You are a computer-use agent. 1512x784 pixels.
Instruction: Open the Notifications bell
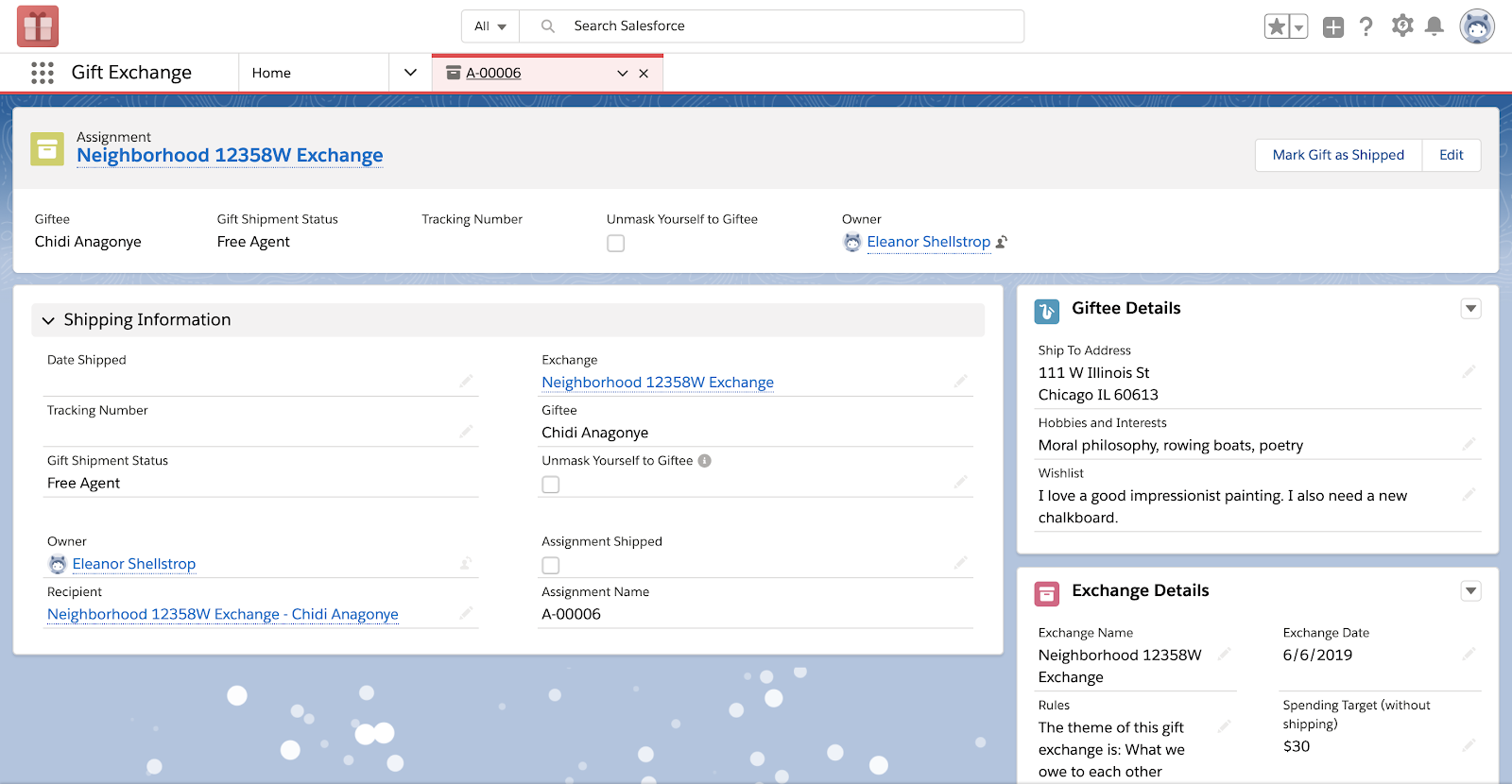[x=1435, y=26]
